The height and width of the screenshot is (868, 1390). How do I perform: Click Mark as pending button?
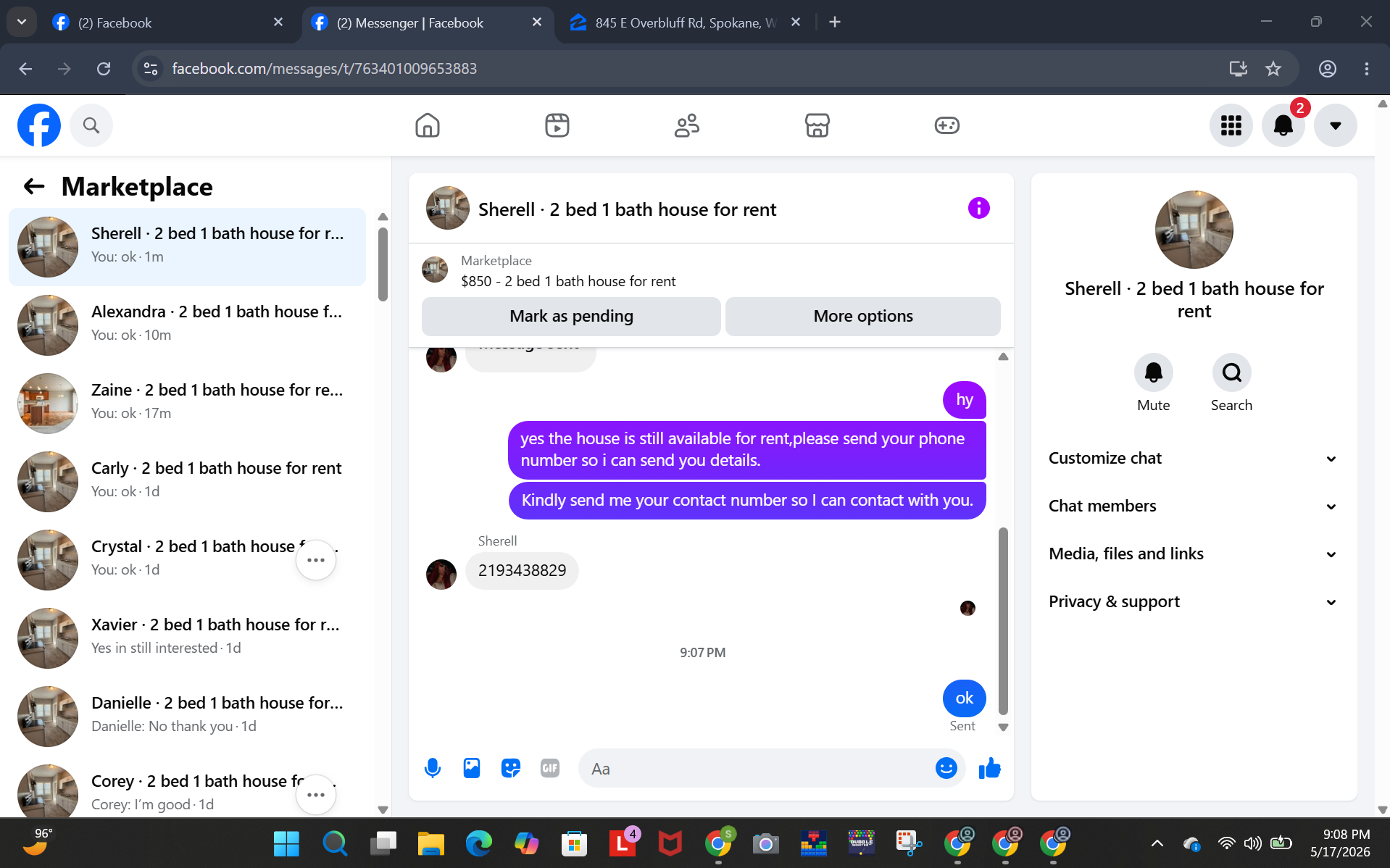[571, 317]
